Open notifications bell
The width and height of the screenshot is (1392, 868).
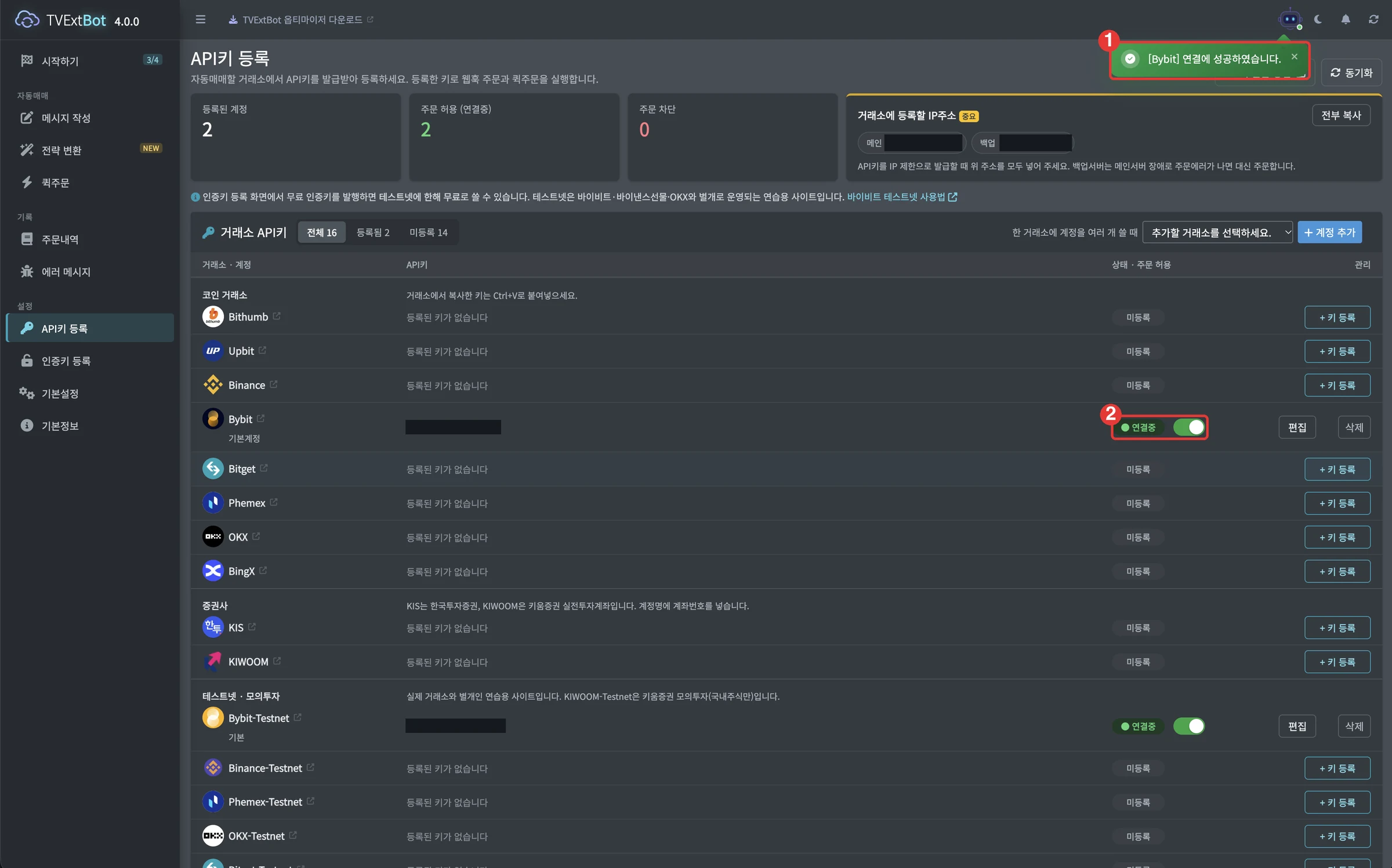[x=1346, y=19]
